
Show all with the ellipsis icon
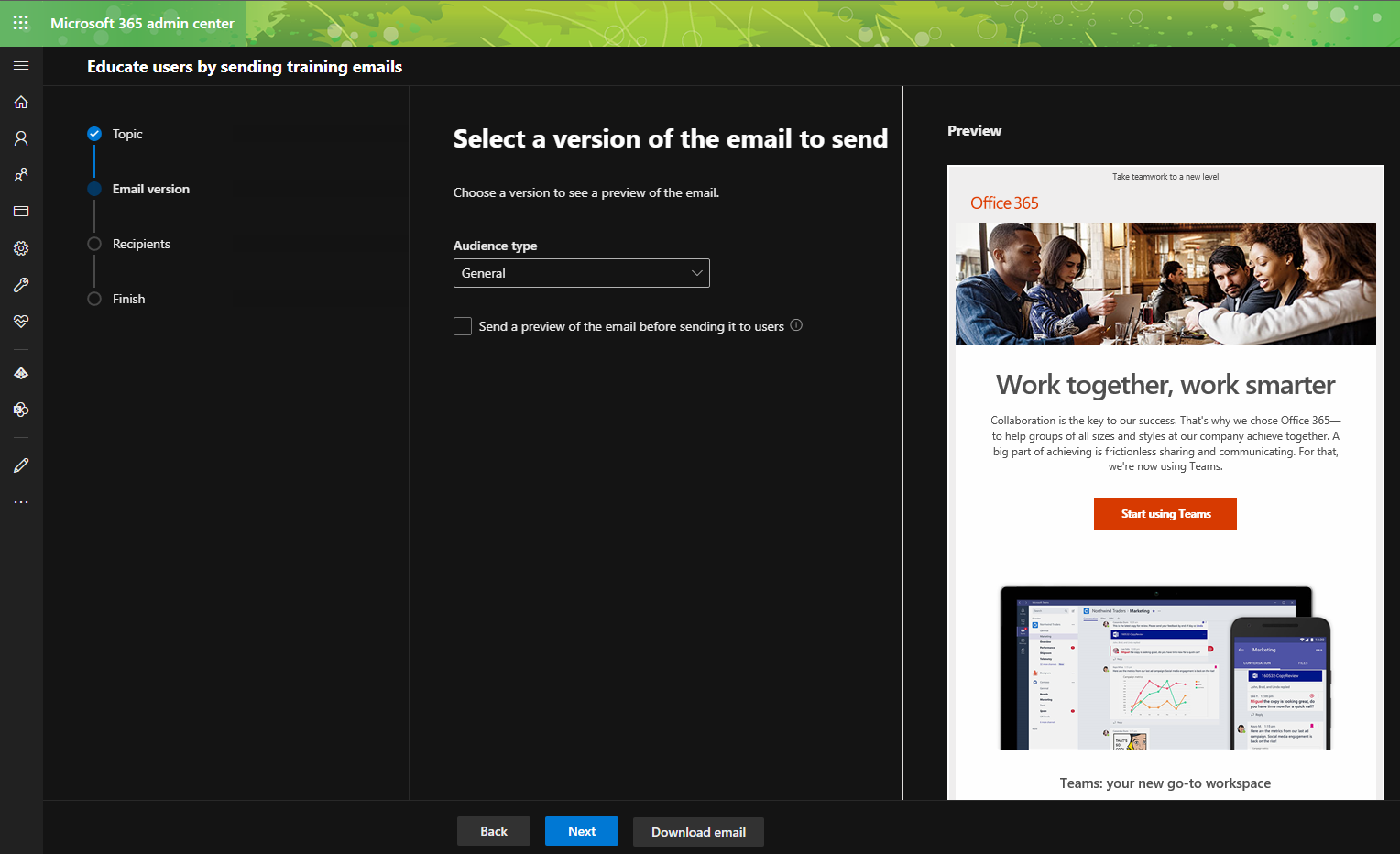21,502
